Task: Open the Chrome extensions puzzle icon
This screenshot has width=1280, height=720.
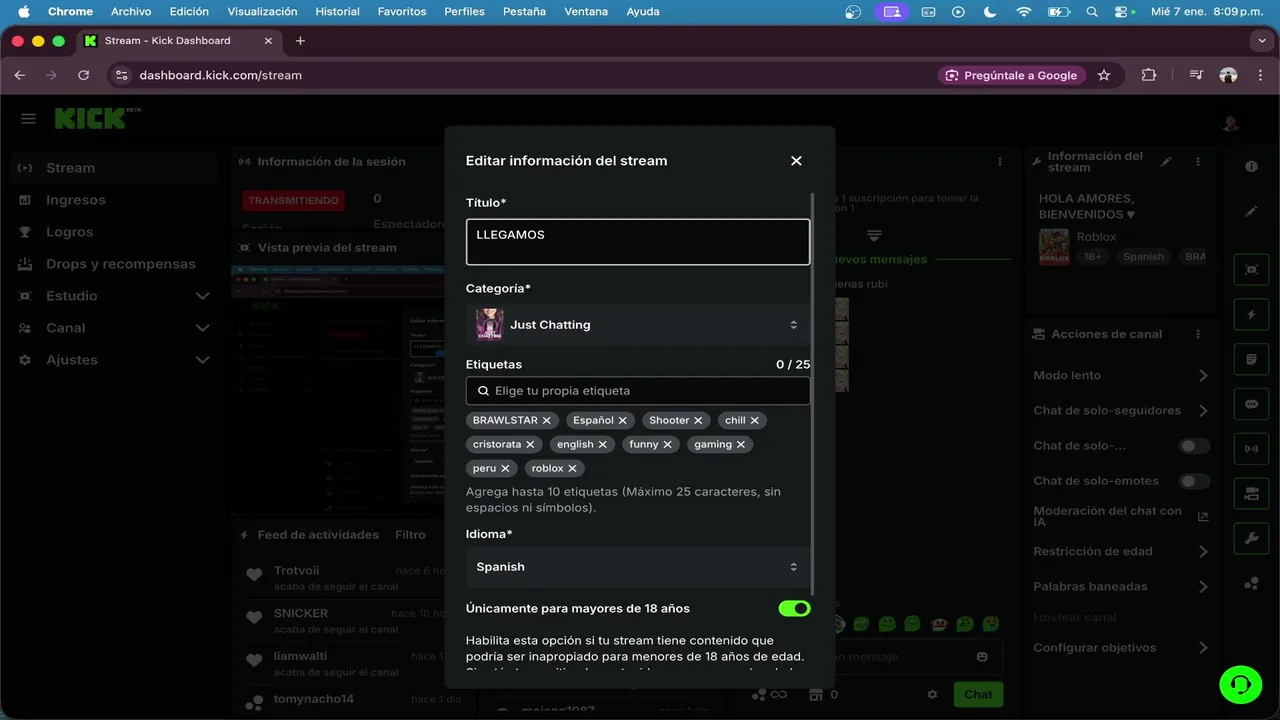Action: pyautogui.click(x=1148, y=75)
